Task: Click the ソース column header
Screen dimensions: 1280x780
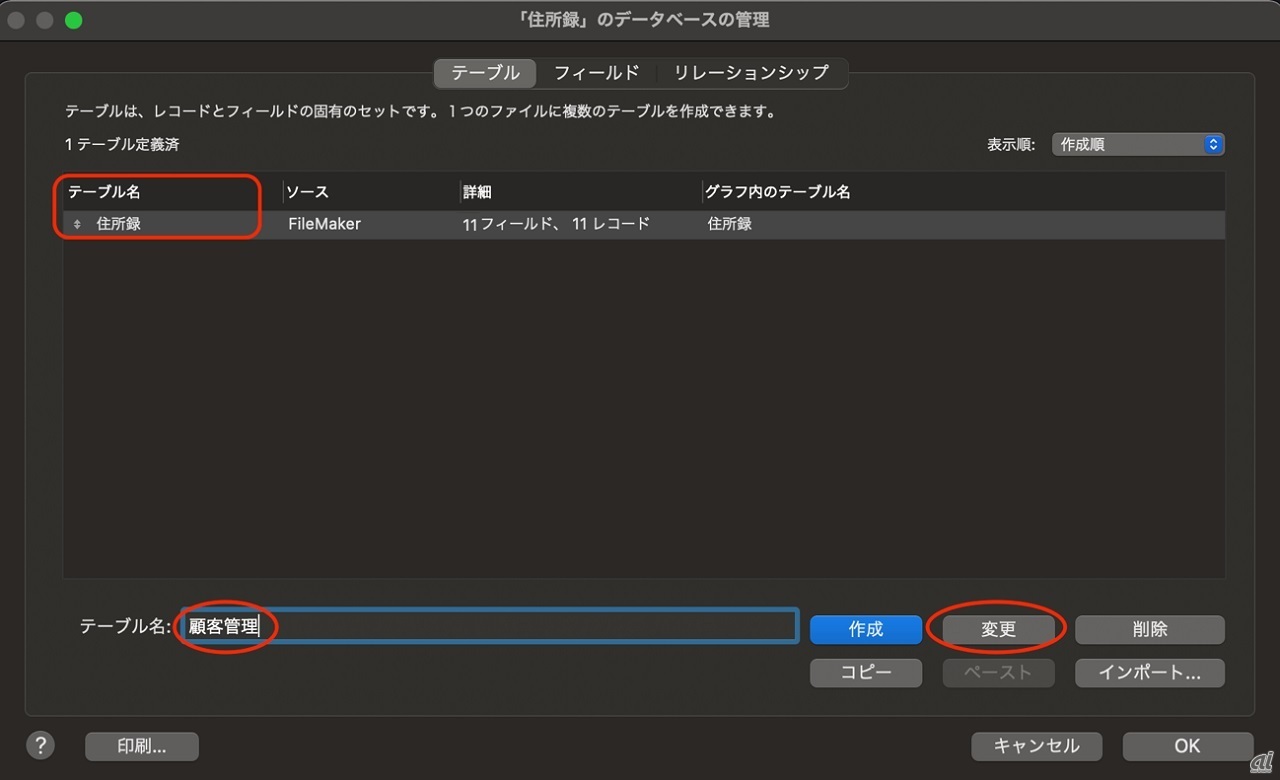Action: [x=308, y=192]
